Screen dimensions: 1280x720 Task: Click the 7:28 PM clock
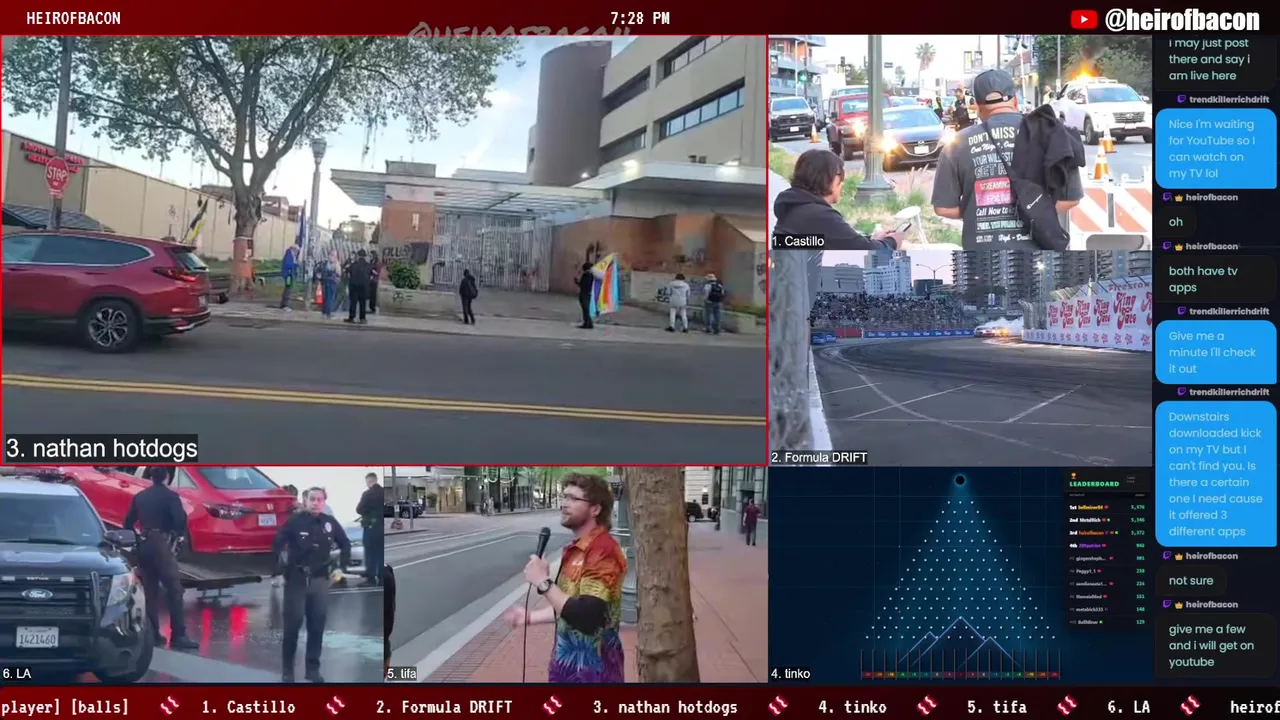click(x=640, y=19)
